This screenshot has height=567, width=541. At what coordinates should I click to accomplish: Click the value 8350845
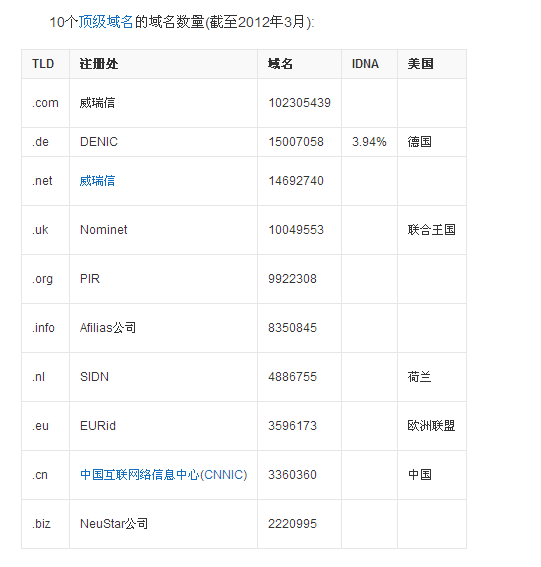[292, 328]
